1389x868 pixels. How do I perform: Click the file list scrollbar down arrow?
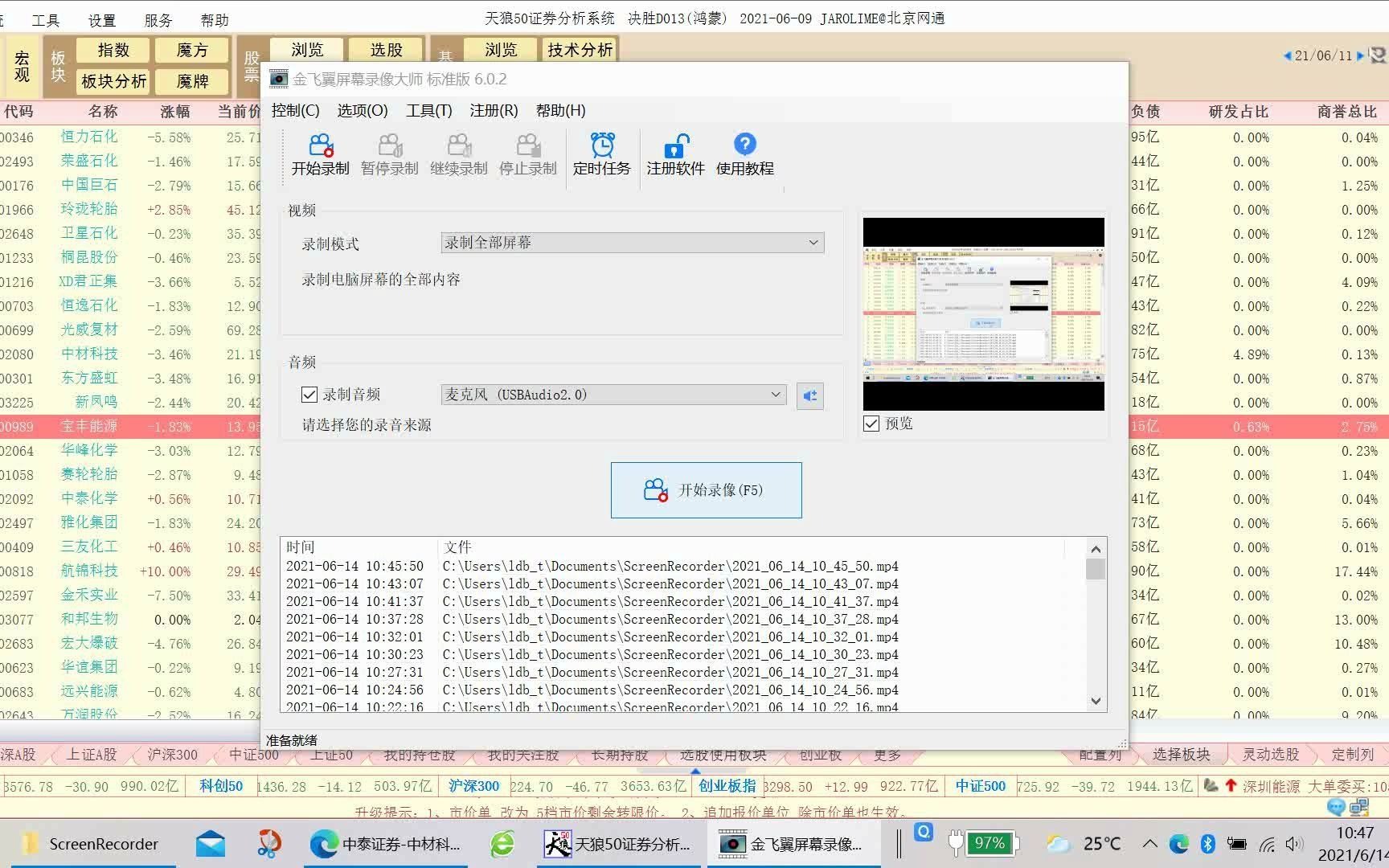(1096, 701)
